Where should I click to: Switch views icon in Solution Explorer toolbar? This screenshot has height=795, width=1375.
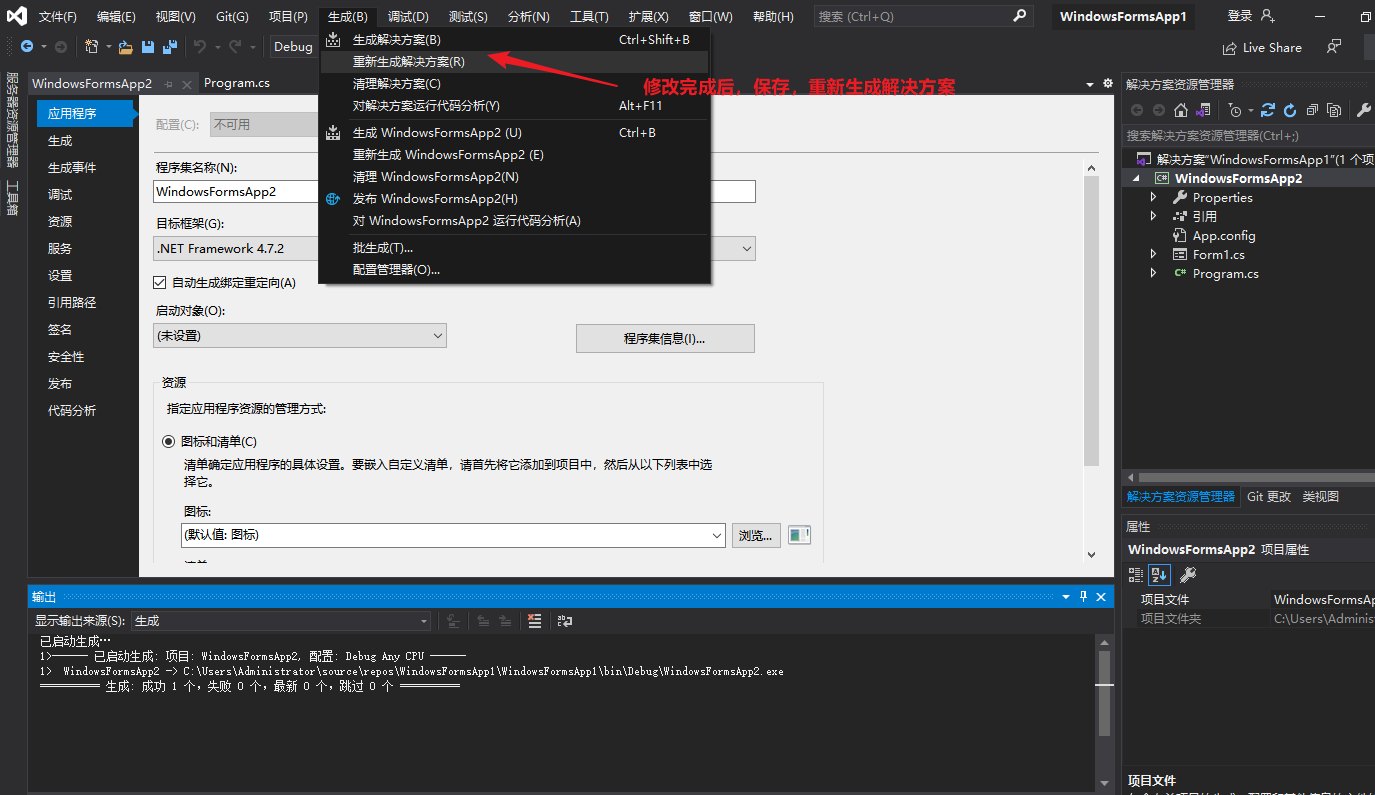(x=1204, y=110)
